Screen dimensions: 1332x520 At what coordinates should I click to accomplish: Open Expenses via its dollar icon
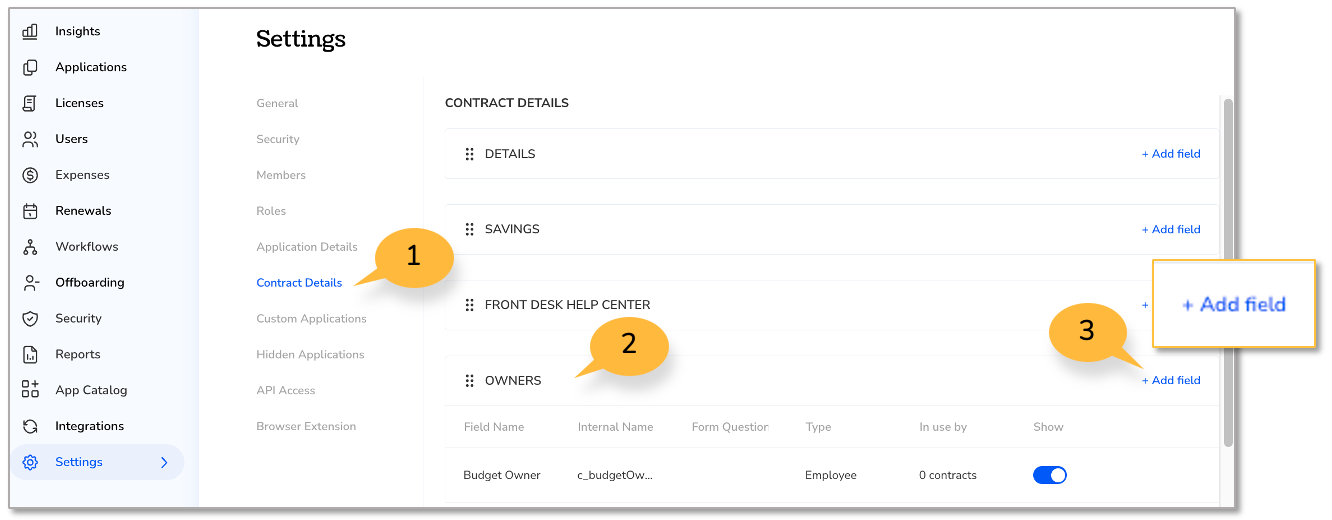point(30,175)
